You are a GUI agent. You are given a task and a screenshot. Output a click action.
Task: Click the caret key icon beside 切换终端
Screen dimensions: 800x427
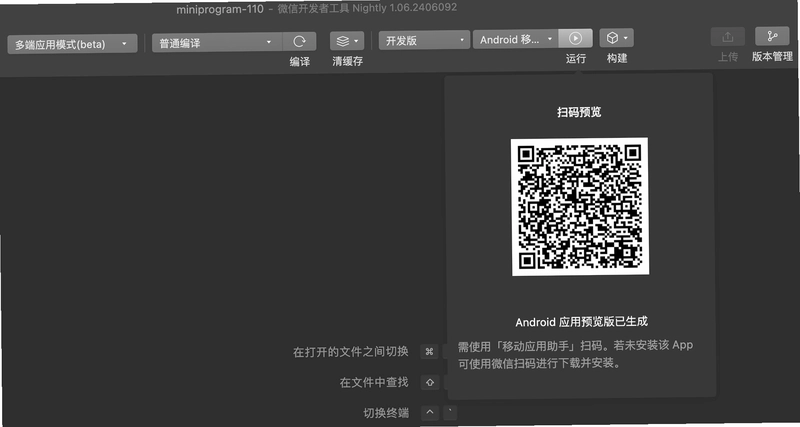click(430, 412)
